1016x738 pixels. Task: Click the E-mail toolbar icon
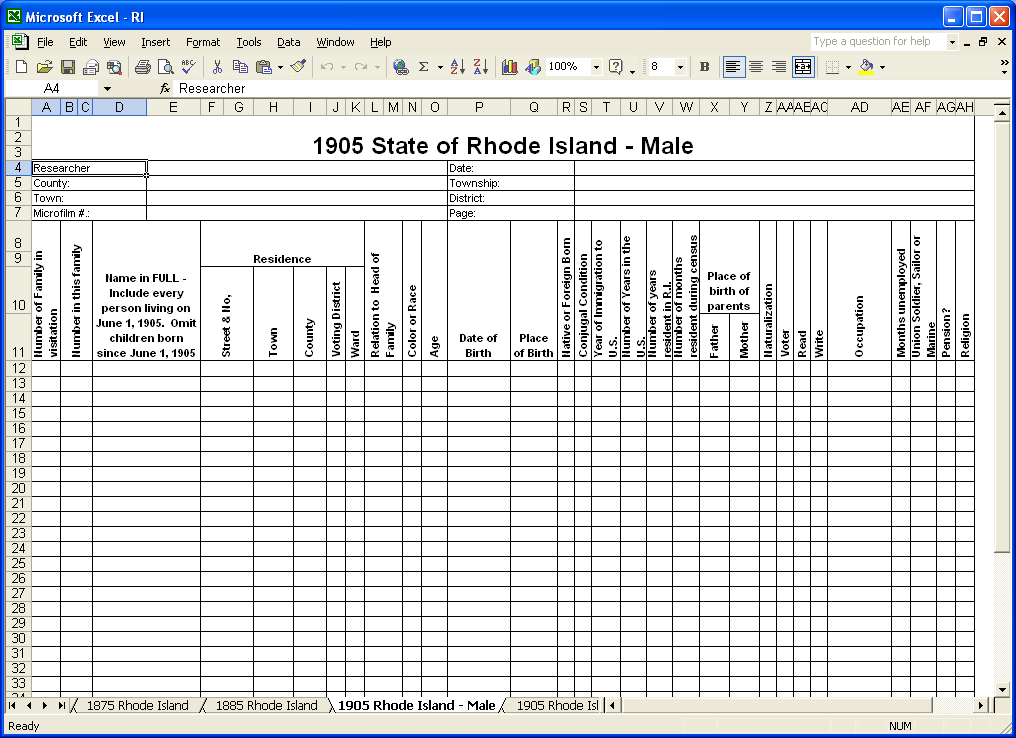tap(91, 67)
